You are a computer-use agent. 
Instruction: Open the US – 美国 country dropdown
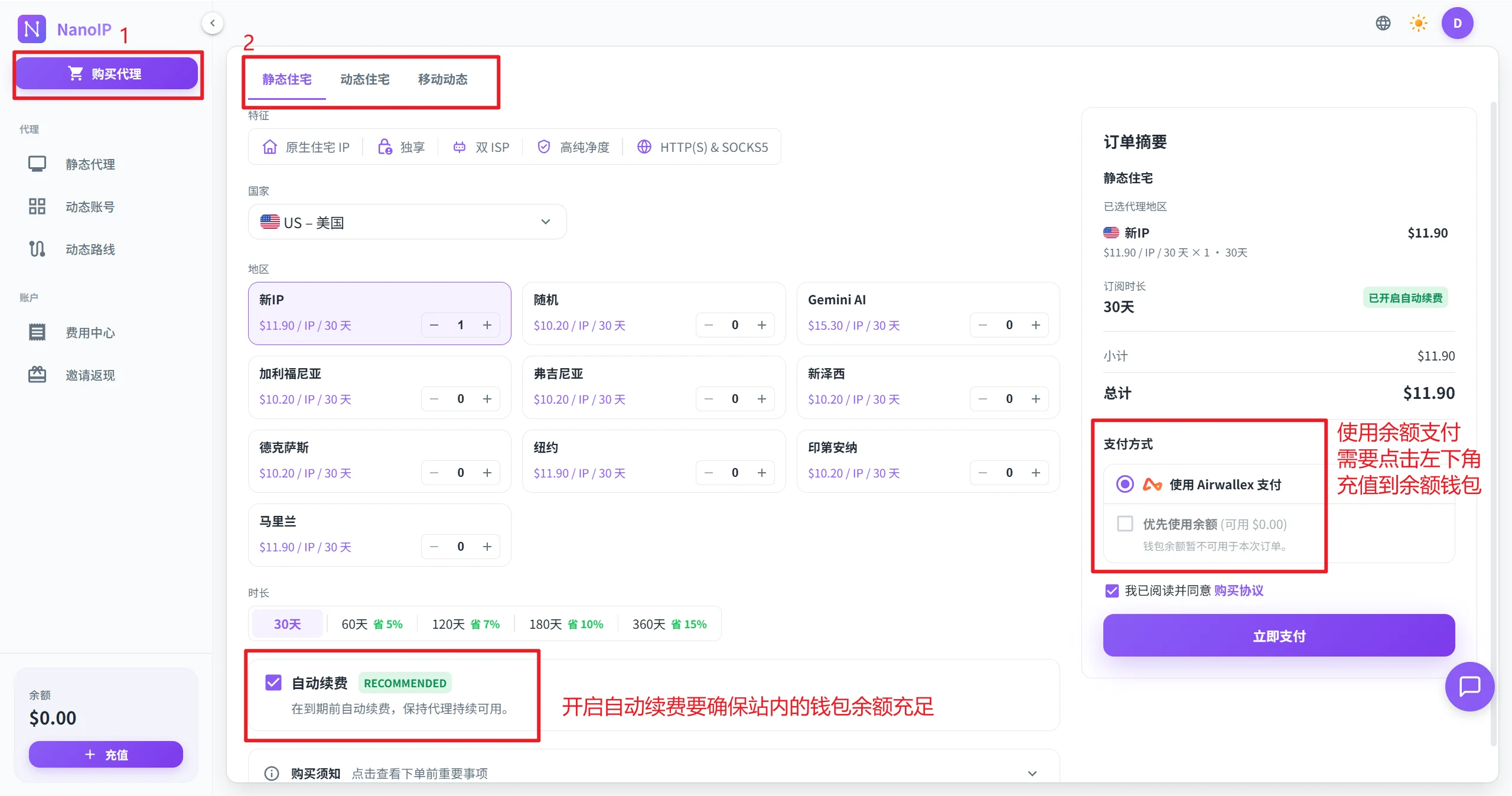(408, 222)
